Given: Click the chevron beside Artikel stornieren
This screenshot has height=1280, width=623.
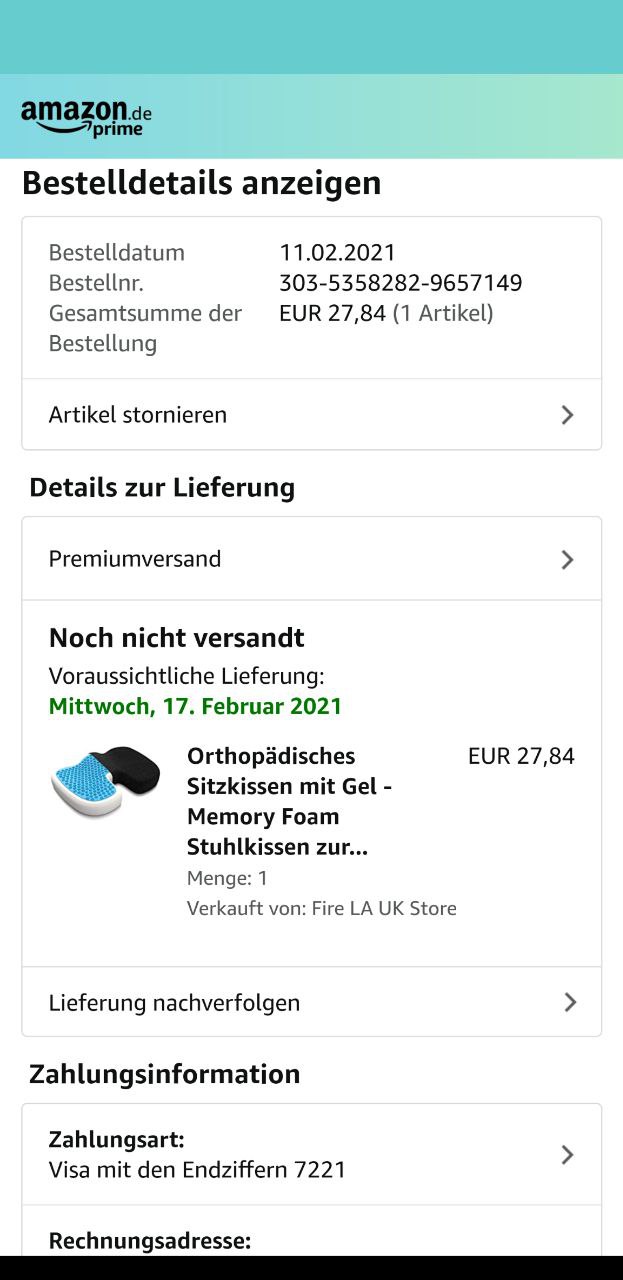Looking at the screenshot, I should coord(567,415).
